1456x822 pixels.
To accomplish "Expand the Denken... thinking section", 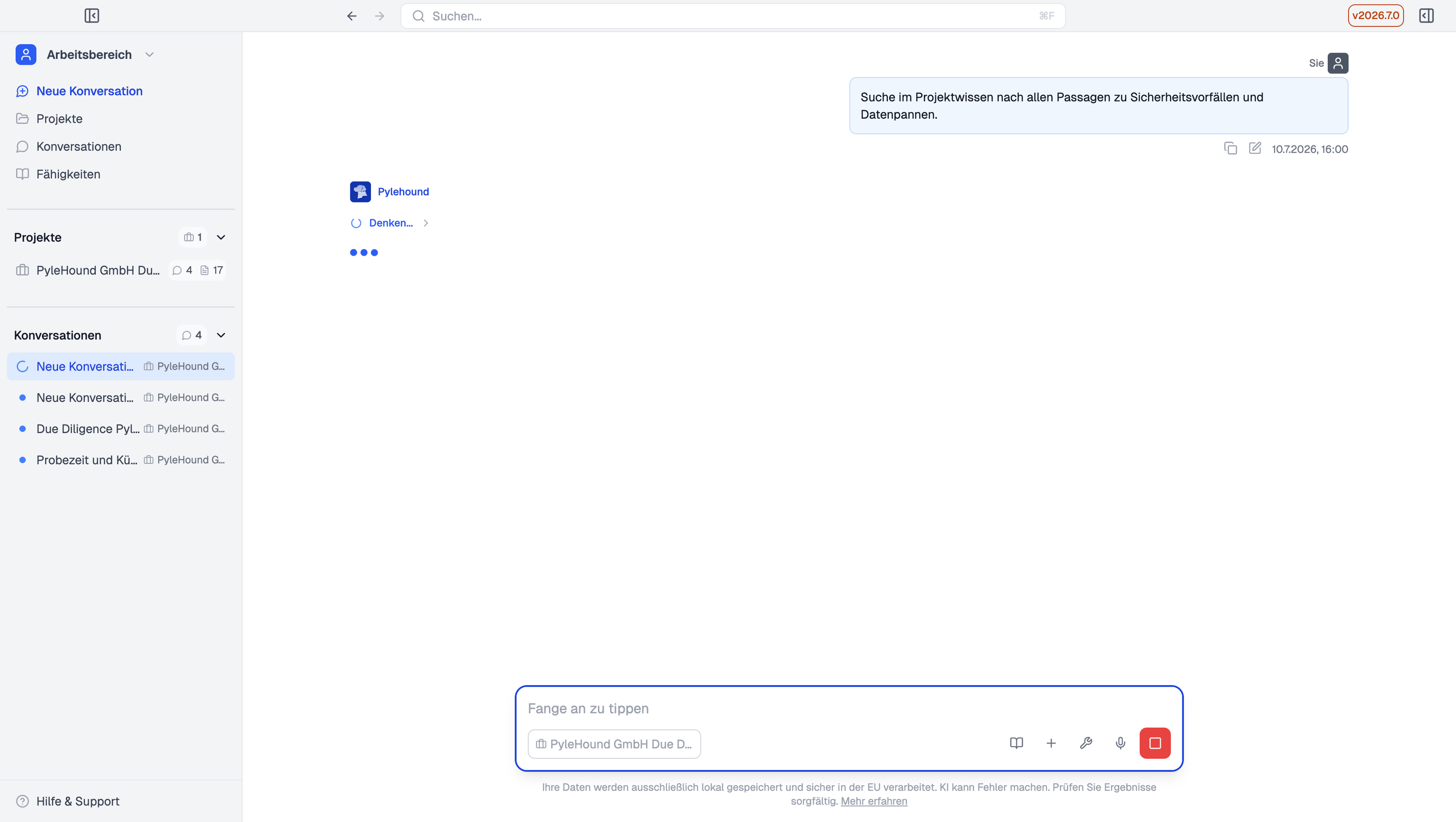I will tap(390, 223).
